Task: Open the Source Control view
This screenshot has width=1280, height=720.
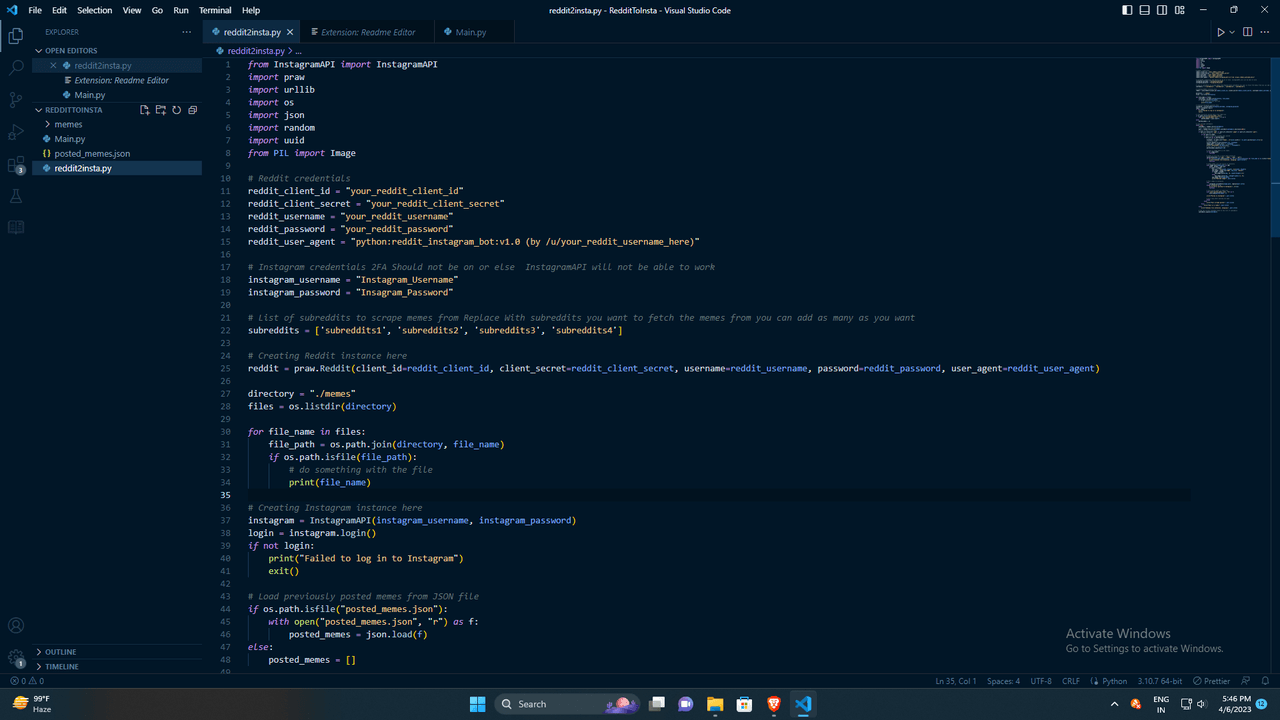Action: 16,100
